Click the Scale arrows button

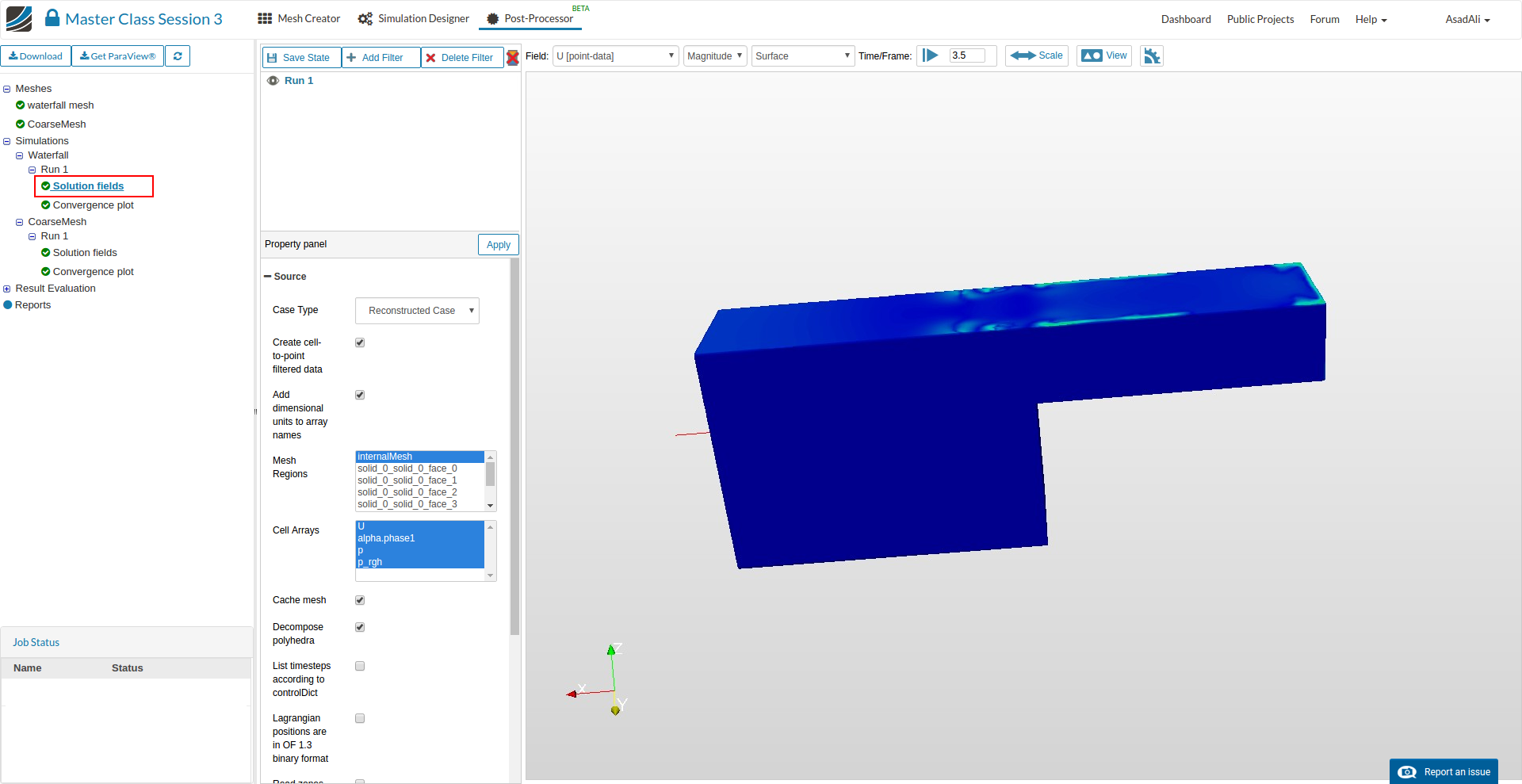tap(1036, 56)
